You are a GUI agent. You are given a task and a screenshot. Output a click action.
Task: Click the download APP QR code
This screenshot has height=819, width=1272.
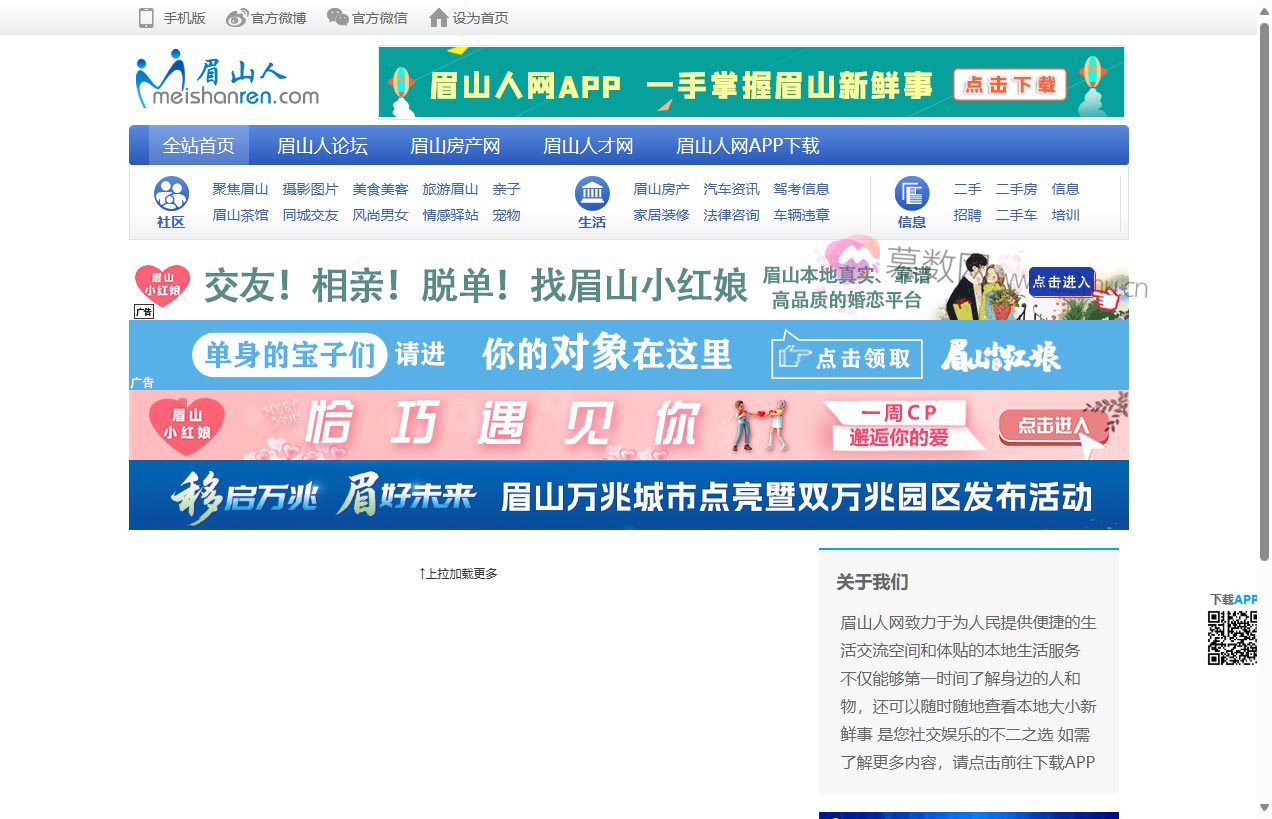(1231, 638)
